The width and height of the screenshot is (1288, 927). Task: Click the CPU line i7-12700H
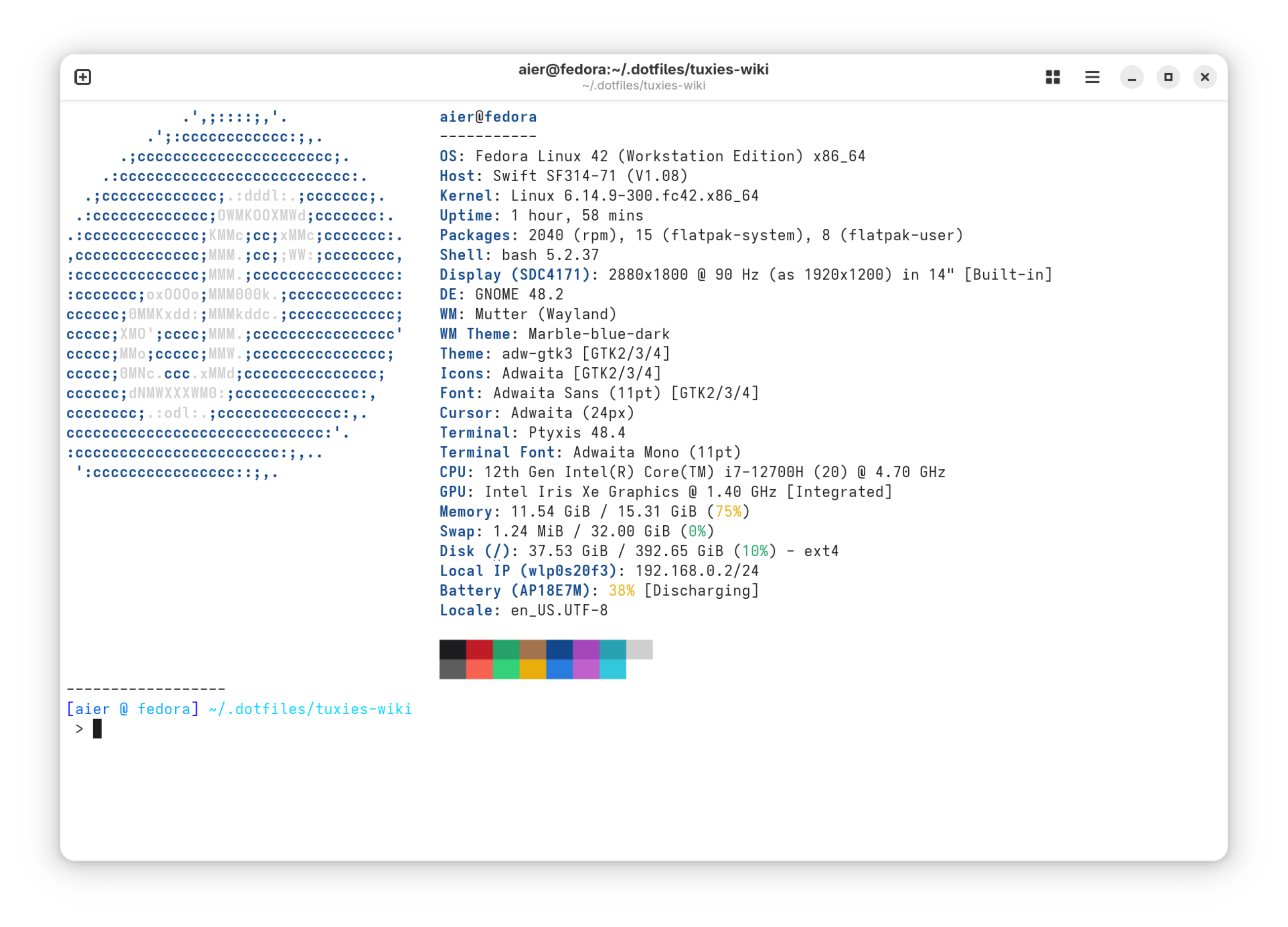692,472
